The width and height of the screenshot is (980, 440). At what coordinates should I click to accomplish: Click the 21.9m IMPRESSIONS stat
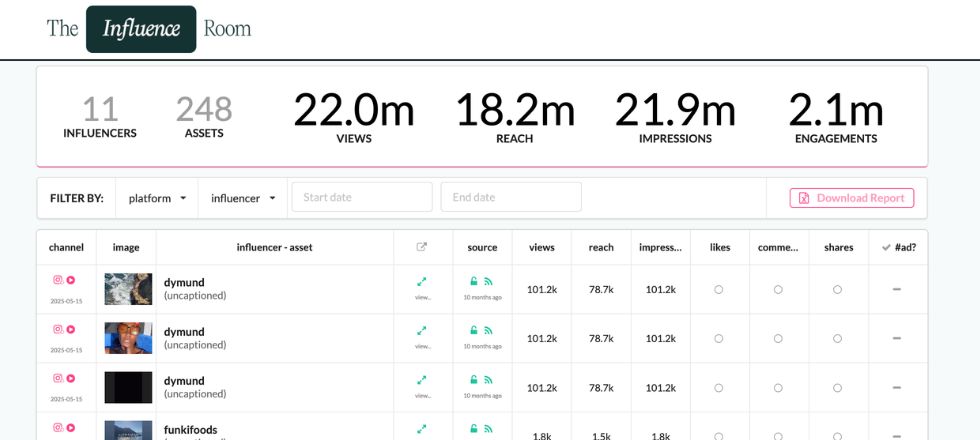675,118
